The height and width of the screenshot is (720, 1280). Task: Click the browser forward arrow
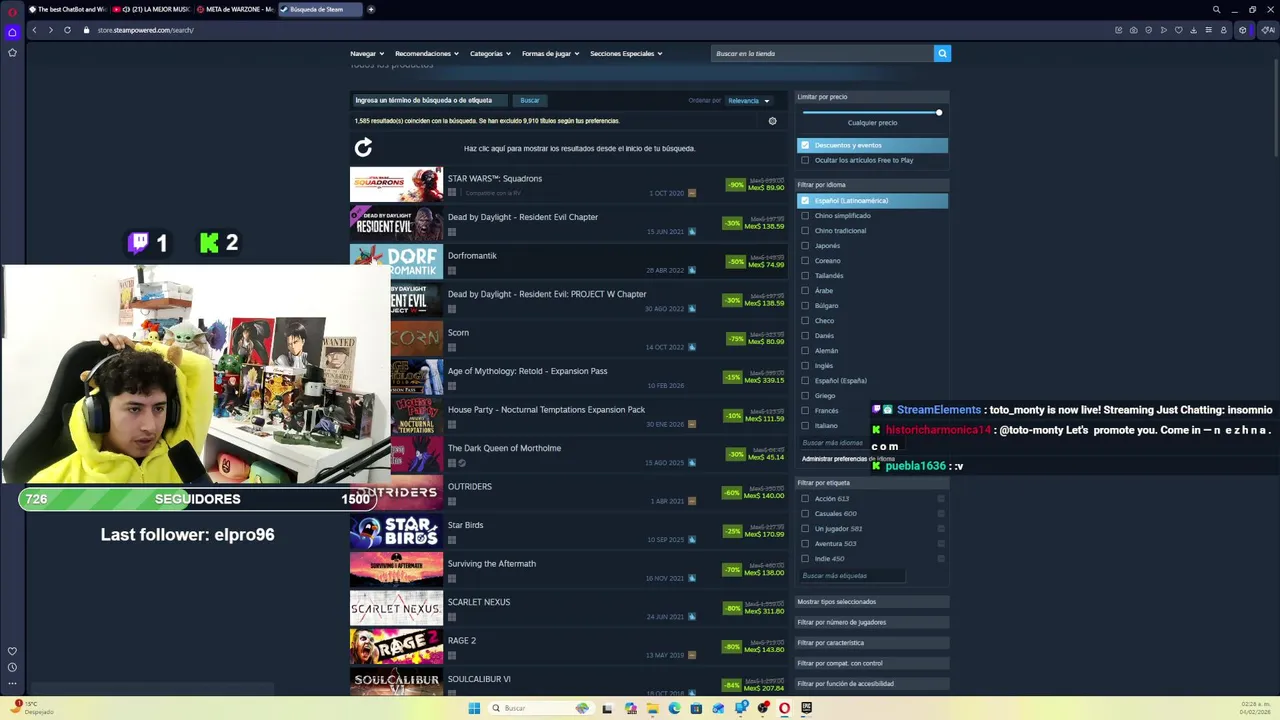point(50,30)
